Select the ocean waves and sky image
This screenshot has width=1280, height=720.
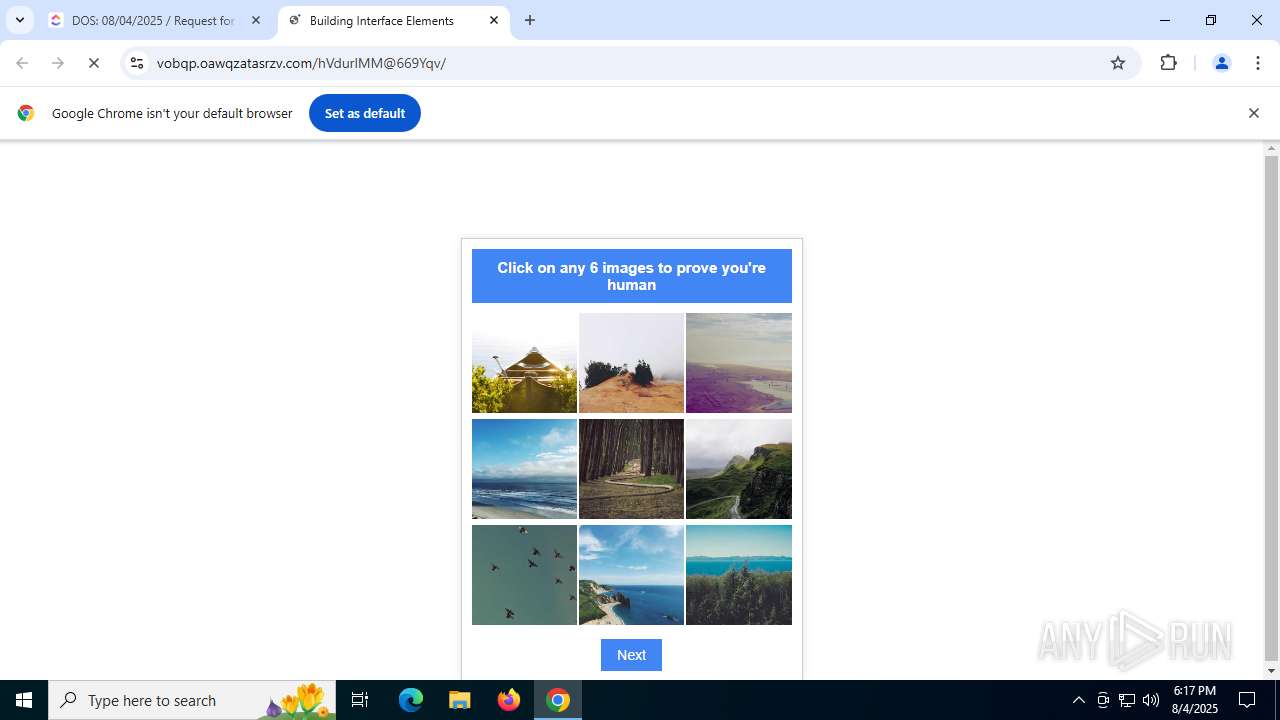(x=524, y=469)
